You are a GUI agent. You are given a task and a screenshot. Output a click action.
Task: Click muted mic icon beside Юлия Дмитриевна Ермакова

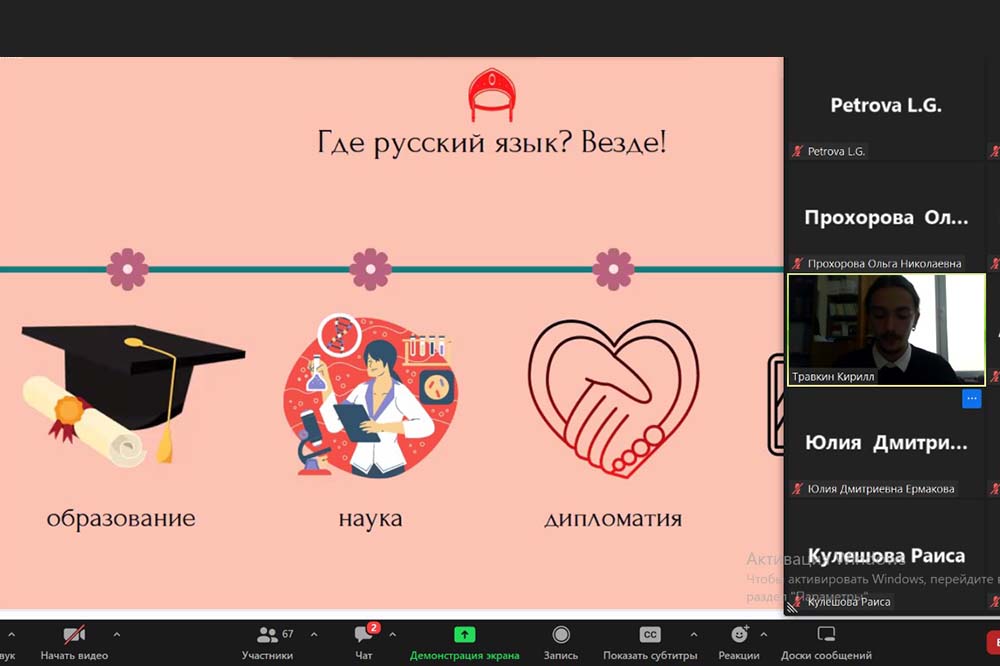pyautogui.click(x=797, y=489)
